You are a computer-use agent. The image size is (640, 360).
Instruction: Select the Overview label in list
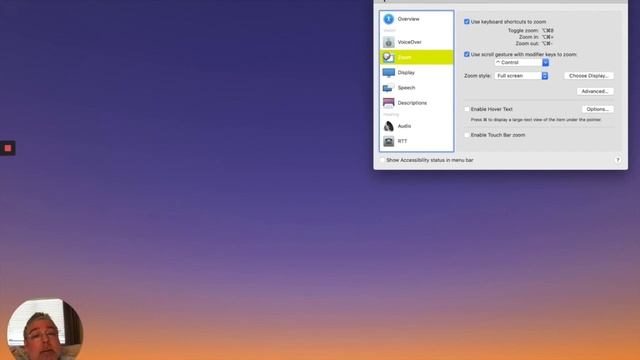(409, 19)
